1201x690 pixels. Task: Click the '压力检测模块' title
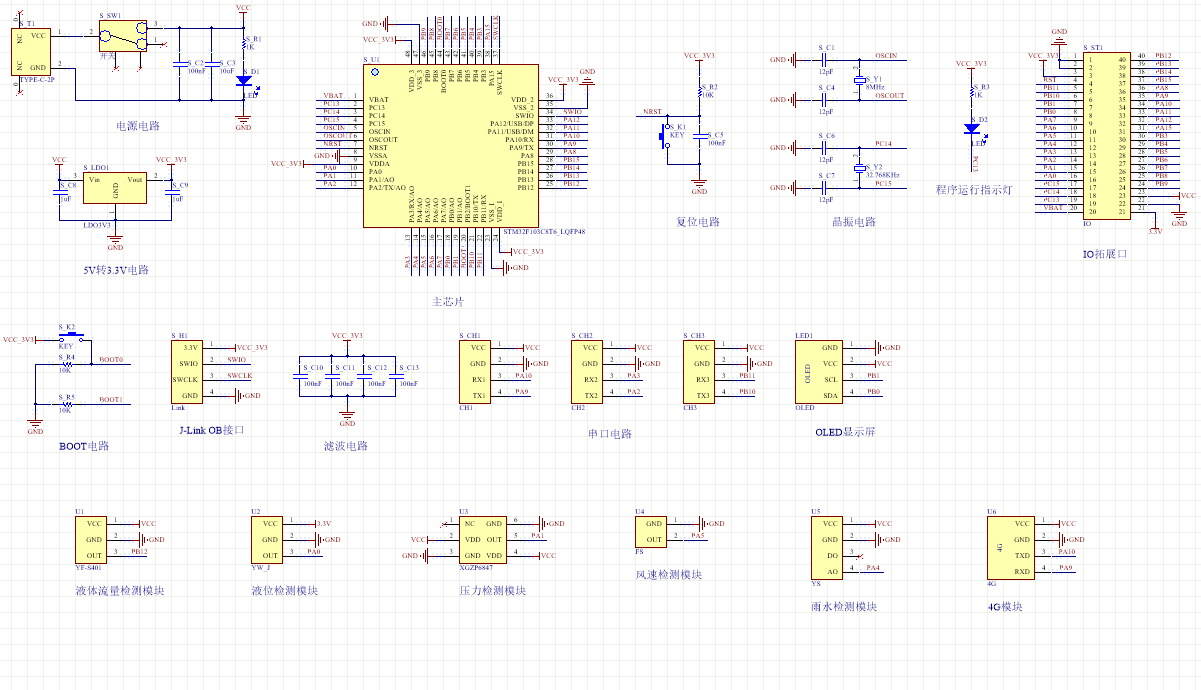coord(493,591)
